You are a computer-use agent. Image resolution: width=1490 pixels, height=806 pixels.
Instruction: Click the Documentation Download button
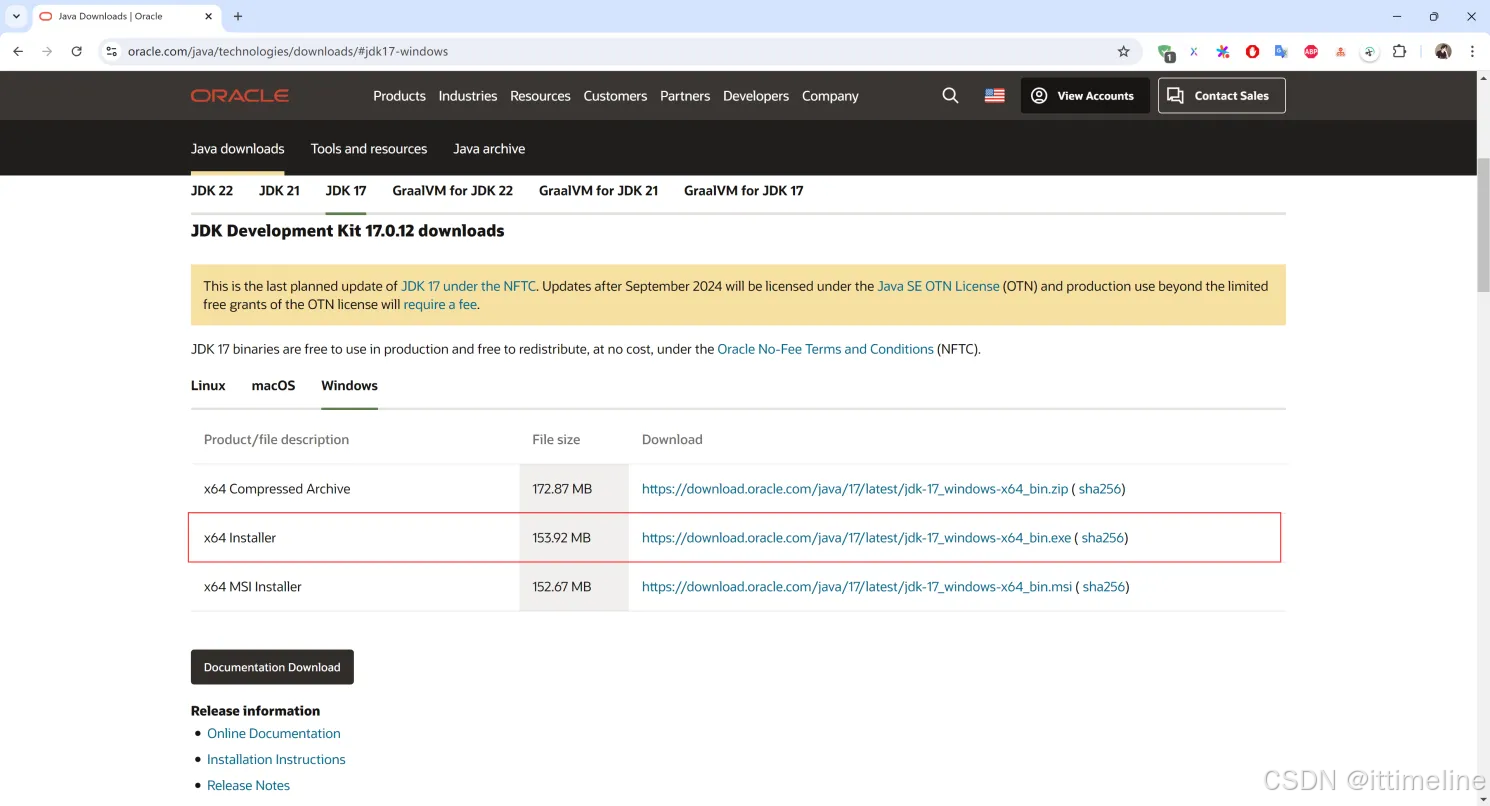(x=272, y=667)
